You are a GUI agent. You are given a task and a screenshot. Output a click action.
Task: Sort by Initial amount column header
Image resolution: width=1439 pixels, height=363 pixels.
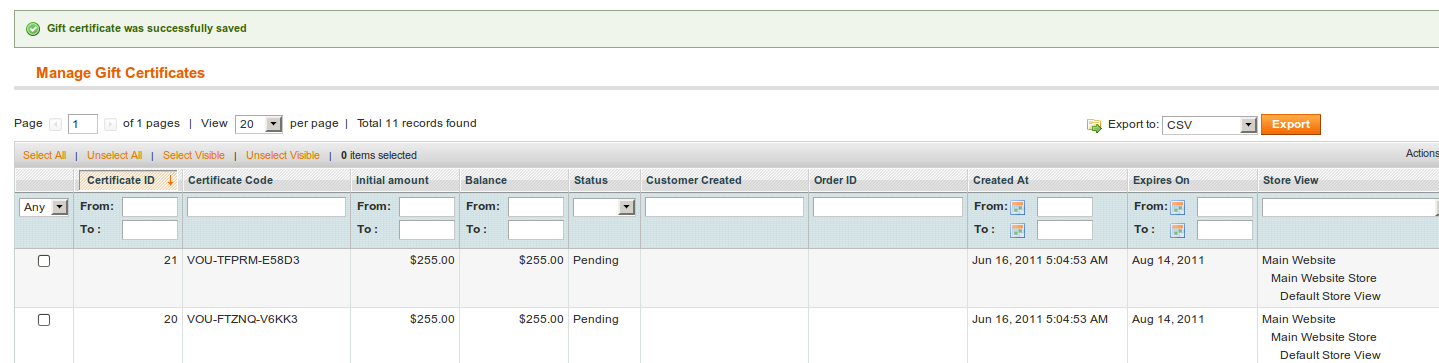392,181
